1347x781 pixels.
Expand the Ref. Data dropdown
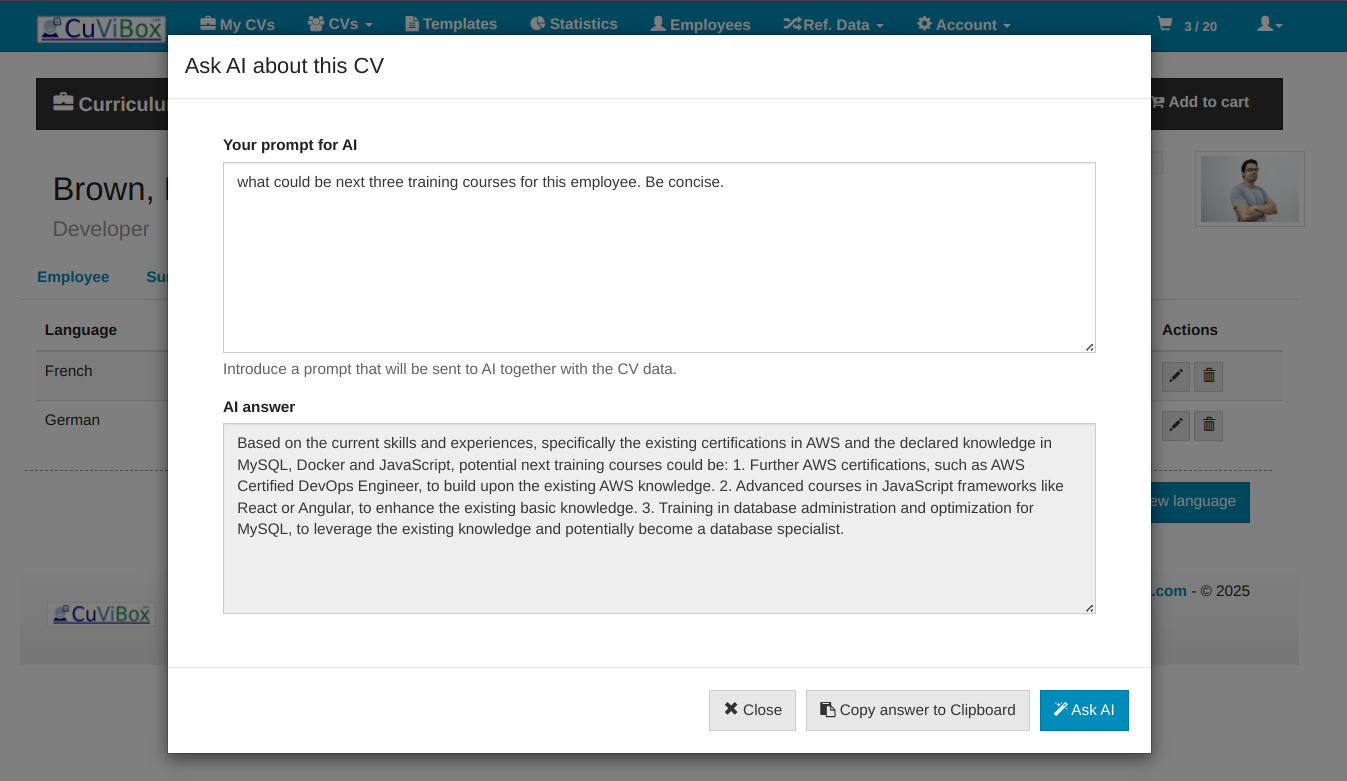click(833, 25)
